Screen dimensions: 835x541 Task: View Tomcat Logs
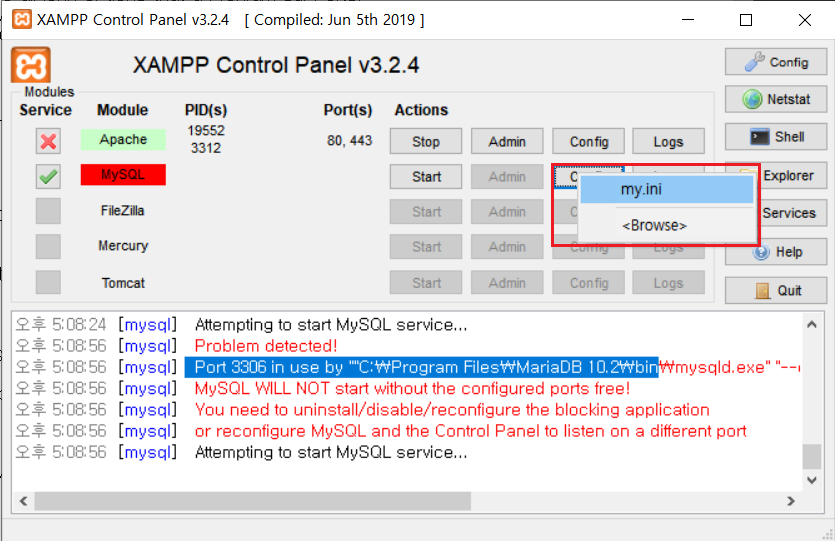(668, 283)
